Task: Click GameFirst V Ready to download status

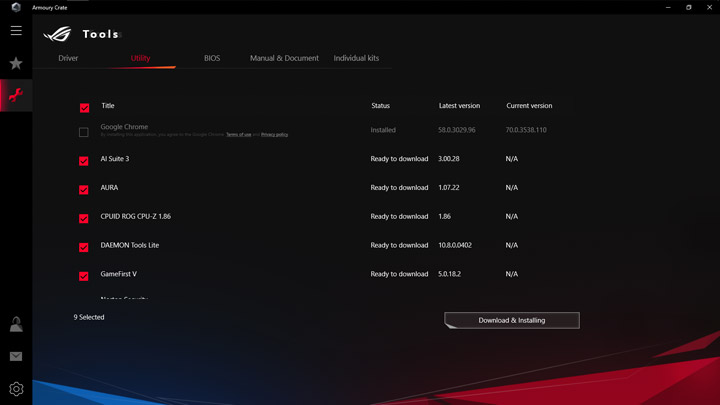Action: click(x=399, y=274)
